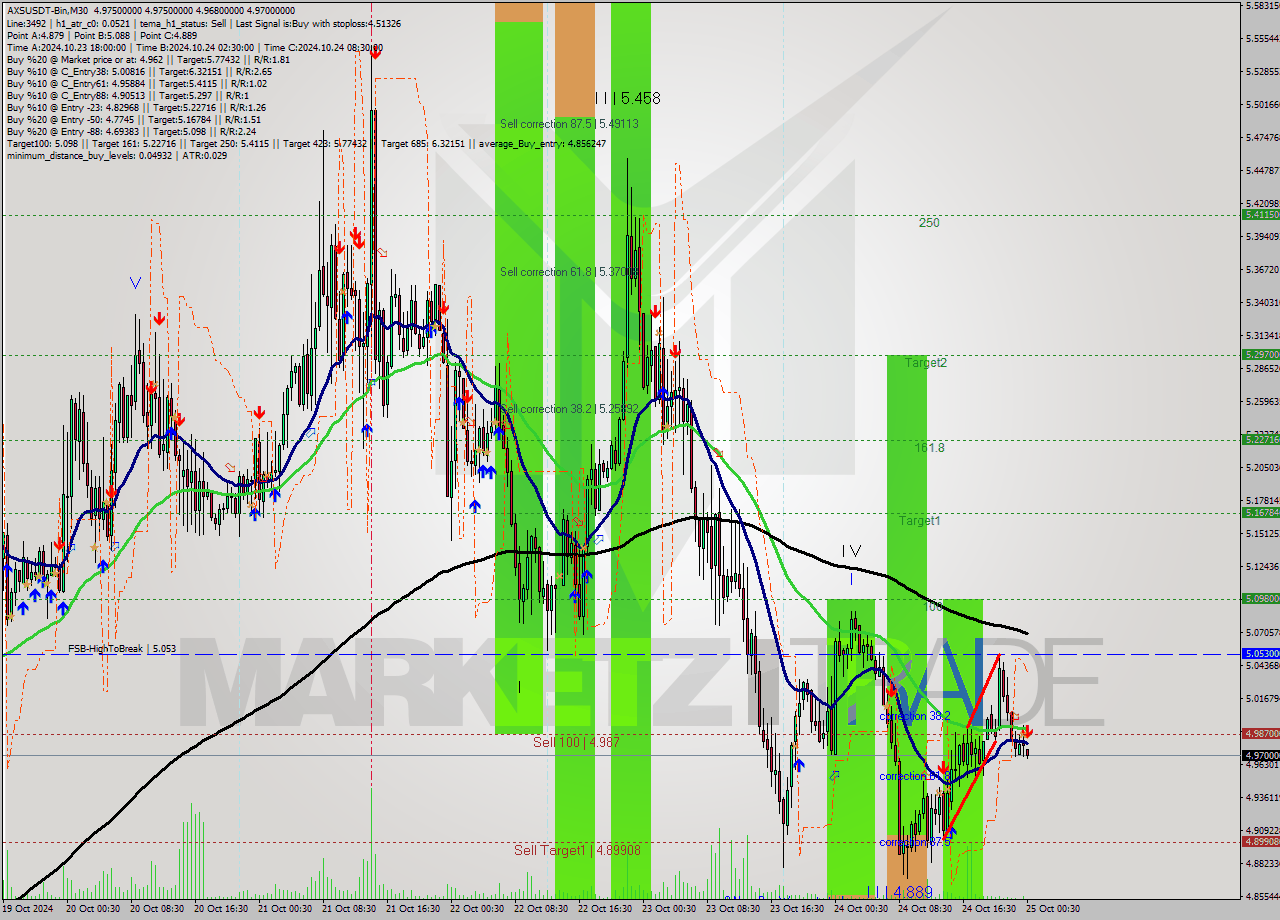
Task: Click the 'Sell correction 38.2' level label
Action: [x=569, y=409]
